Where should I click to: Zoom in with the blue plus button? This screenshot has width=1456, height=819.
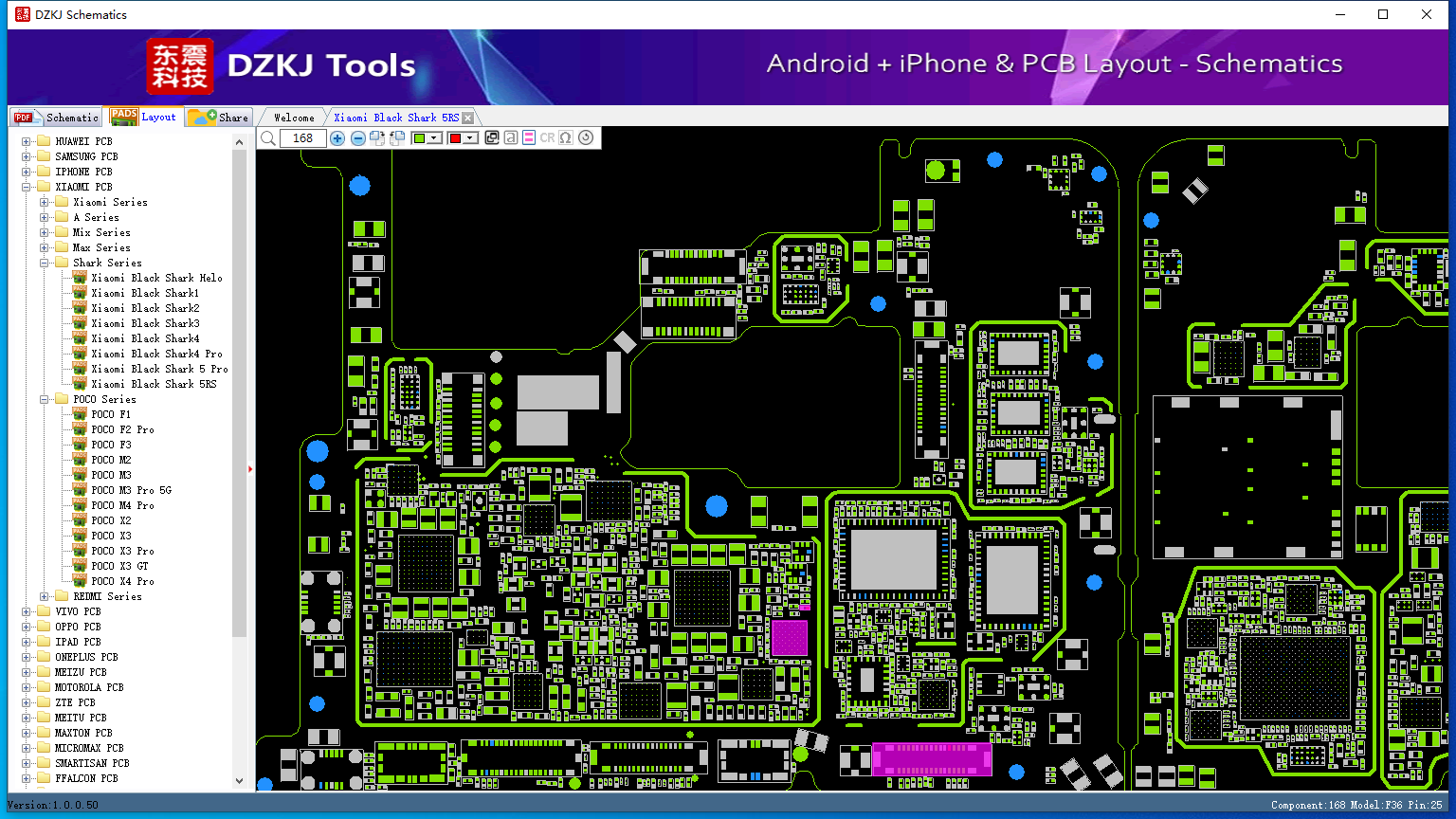tap(337, 138)
